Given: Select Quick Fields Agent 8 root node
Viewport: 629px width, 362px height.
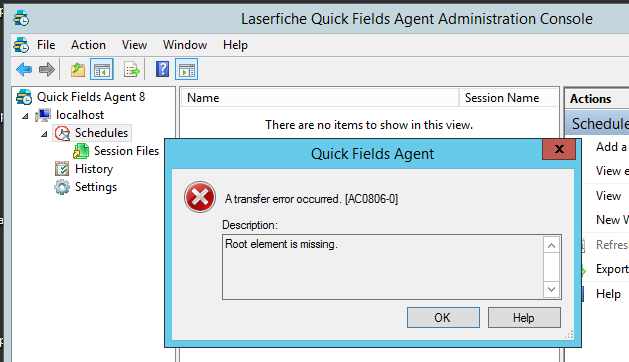Looking at the screenshot, I should coord(91,97).
